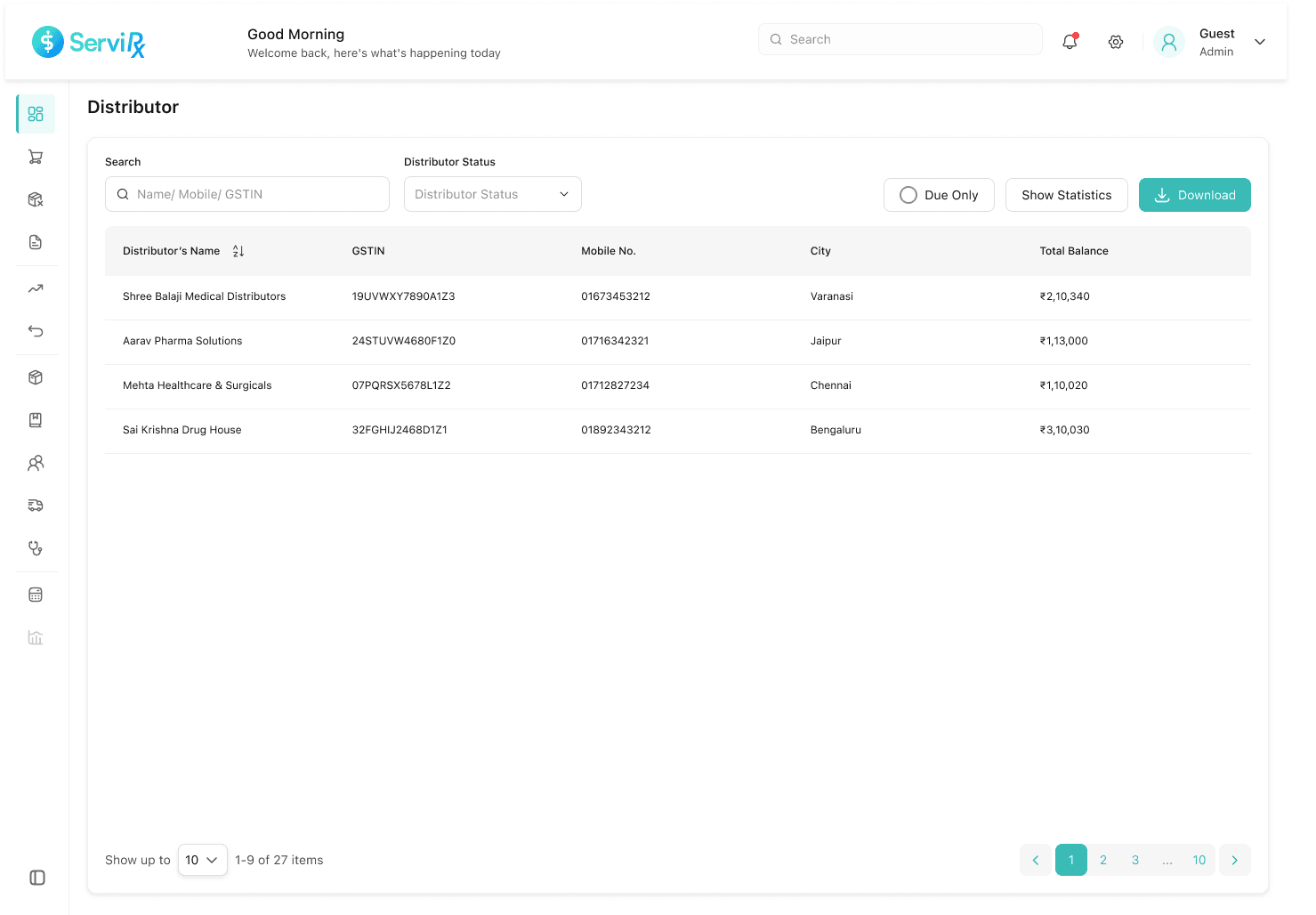Open settings gear icon in header
Image resolution: width=1316 pixels, height=915 pixels.
coord(1116,42)
